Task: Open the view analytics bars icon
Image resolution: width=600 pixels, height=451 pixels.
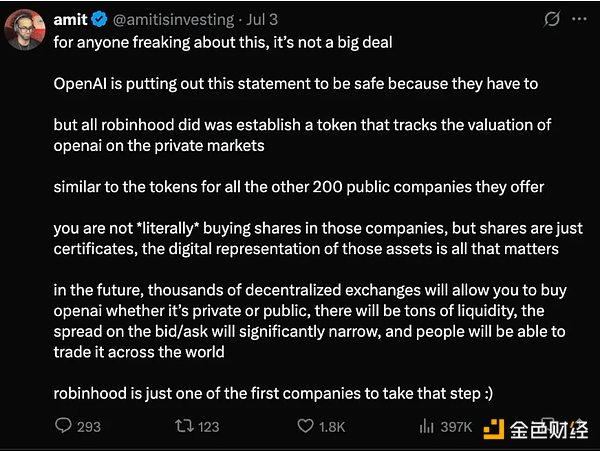Action: click(426, 426)
